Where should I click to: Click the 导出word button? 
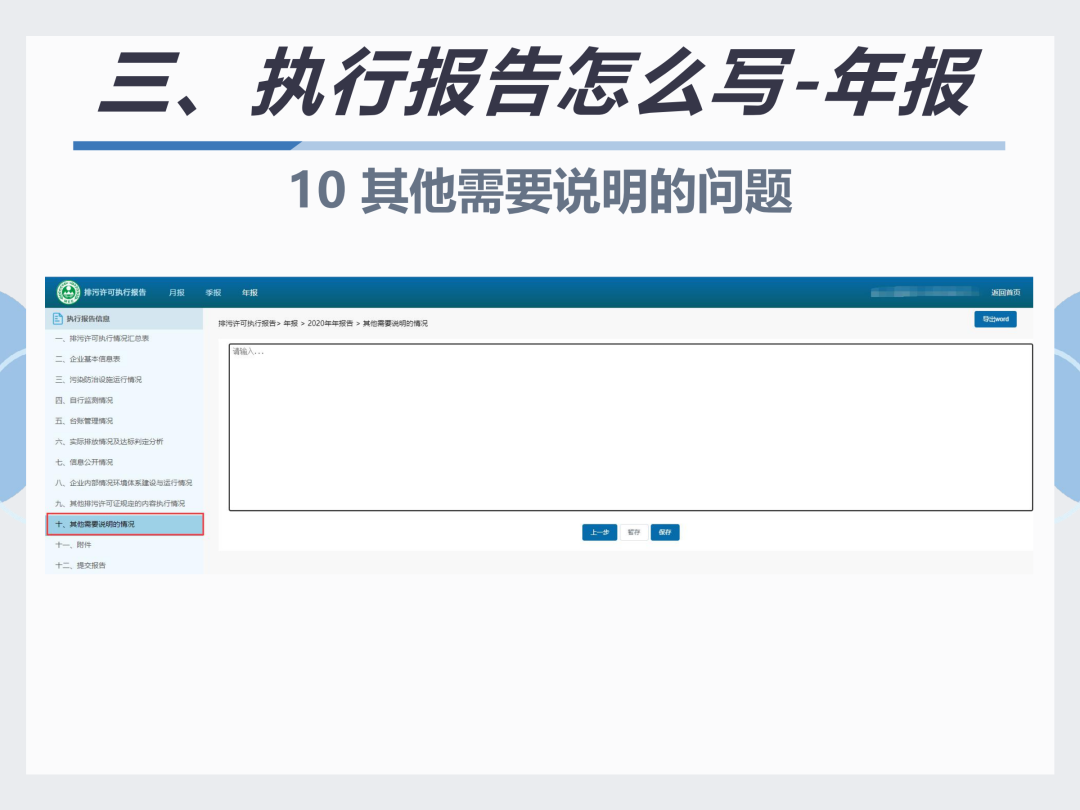click(x=995, y=319)
